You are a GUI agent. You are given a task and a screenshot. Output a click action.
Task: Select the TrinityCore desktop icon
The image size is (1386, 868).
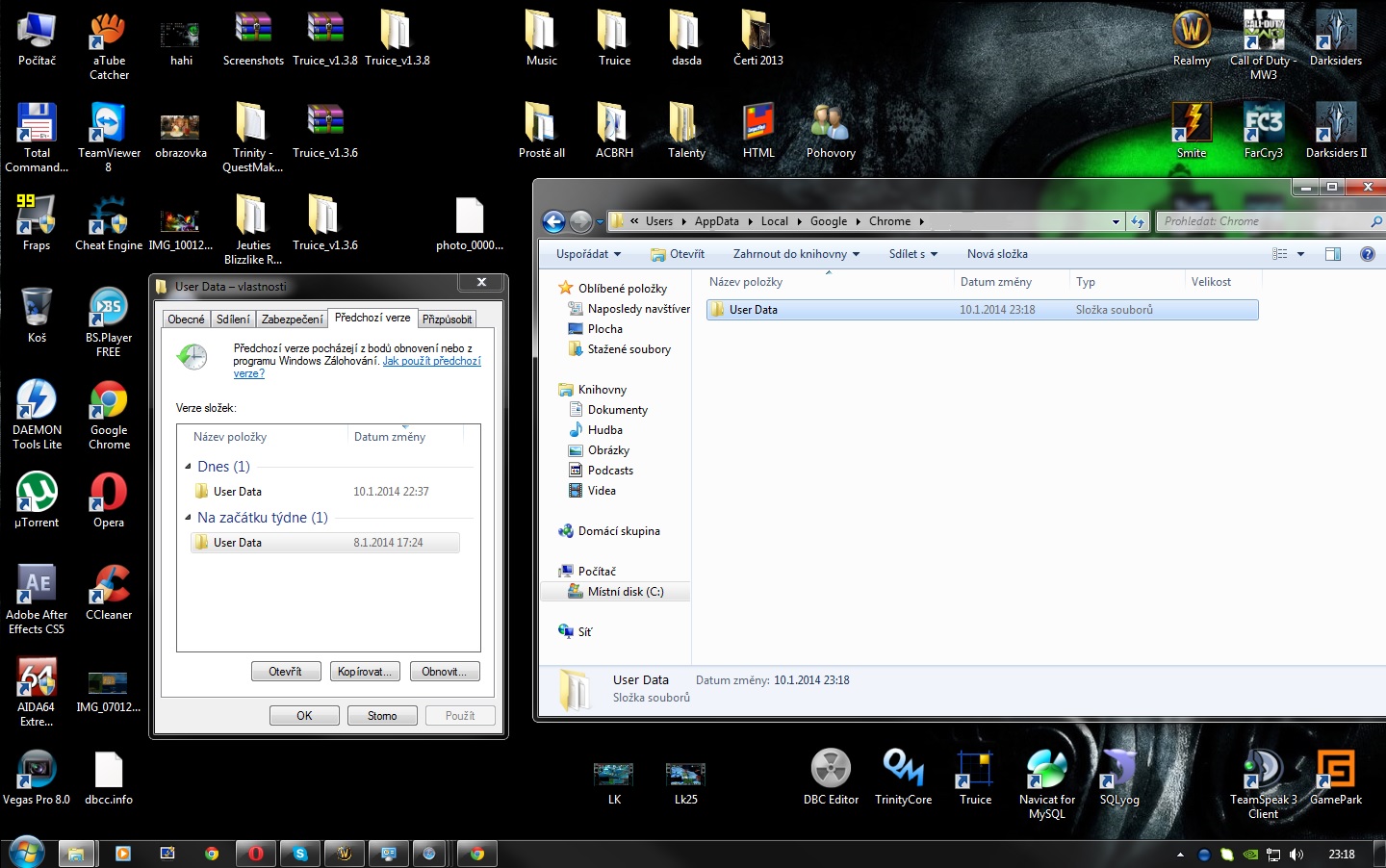pyautogui.click(x=903, y=778)
